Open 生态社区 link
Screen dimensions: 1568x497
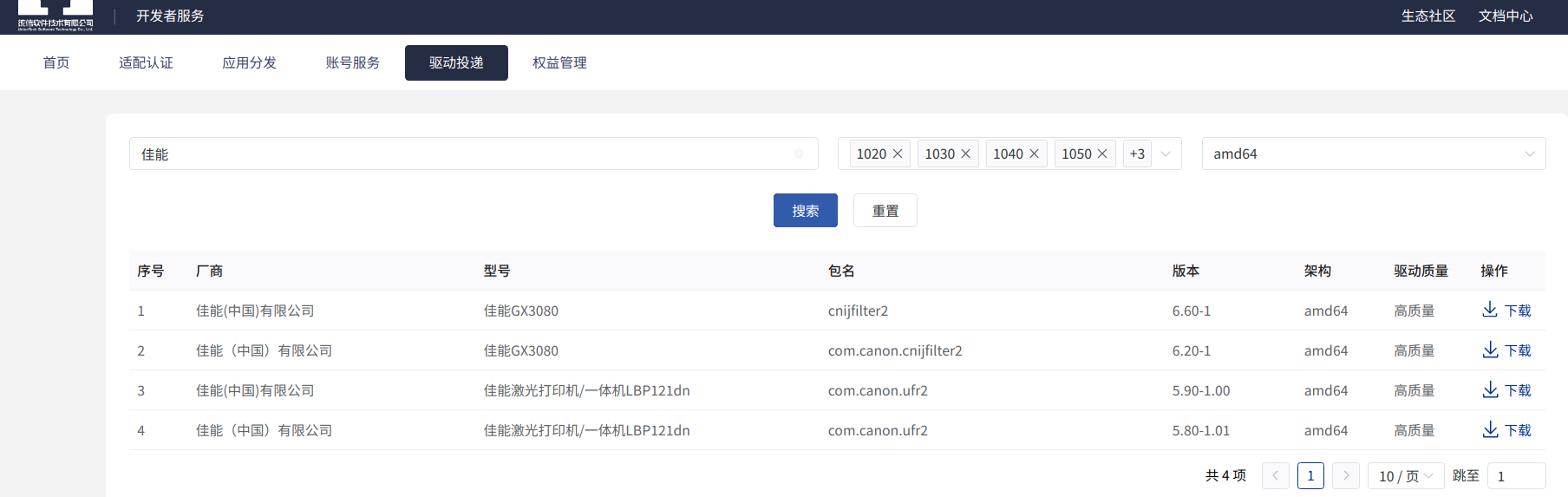point(1428,16)
